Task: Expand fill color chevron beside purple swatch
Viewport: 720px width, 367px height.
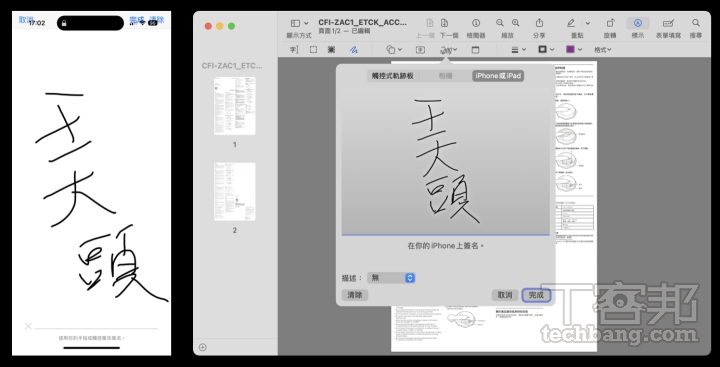Action: (x=580, y=50)
